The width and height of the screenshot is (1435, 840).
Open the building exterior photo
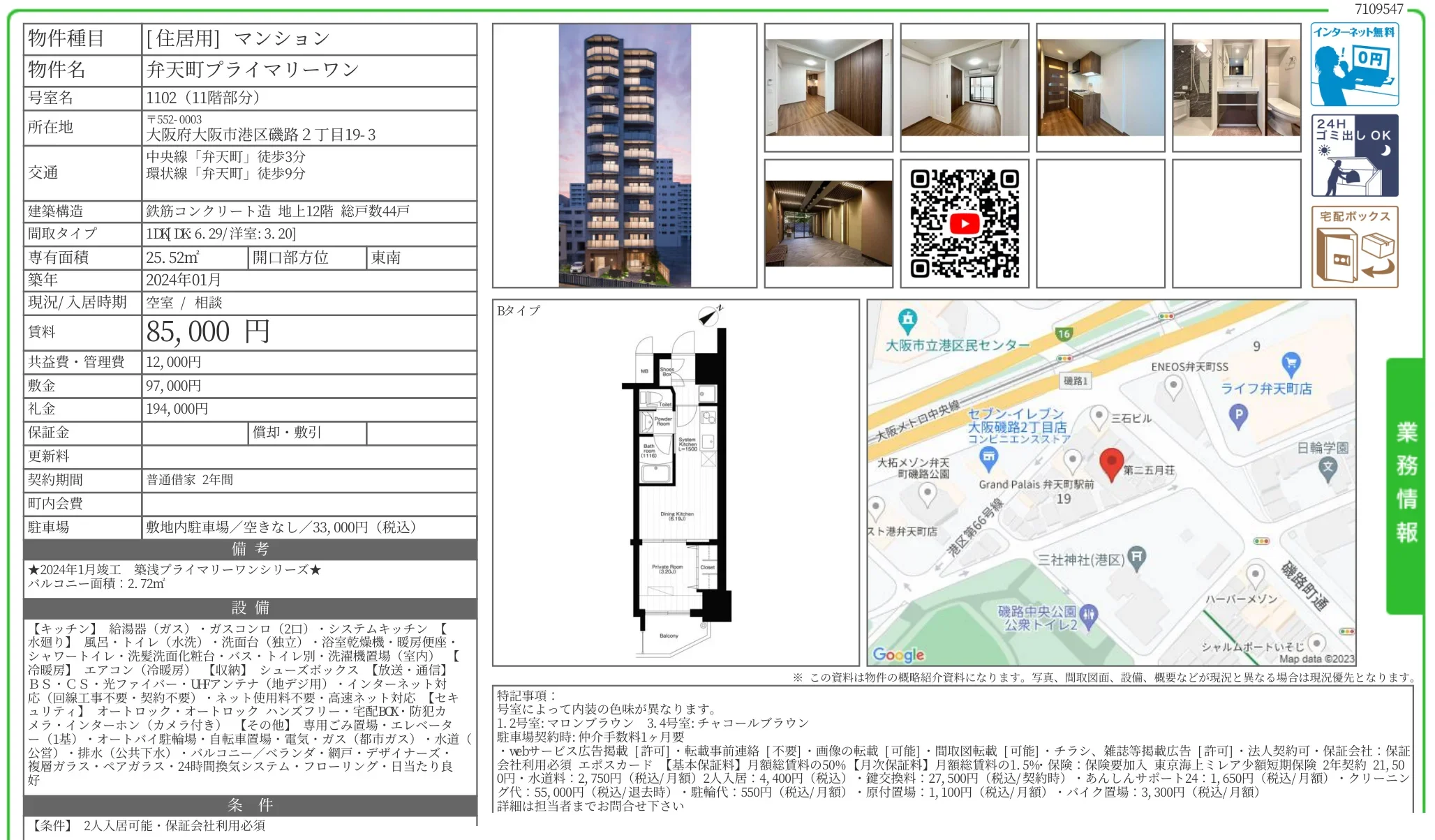tap(624, 156)
